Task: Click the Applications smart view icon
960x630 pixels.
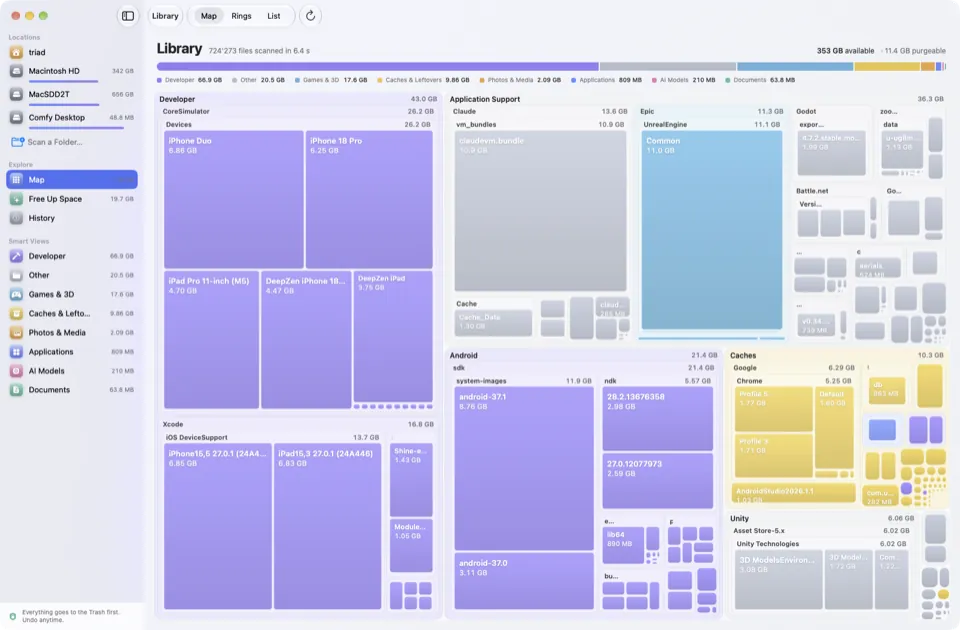Action: point(17,352)
